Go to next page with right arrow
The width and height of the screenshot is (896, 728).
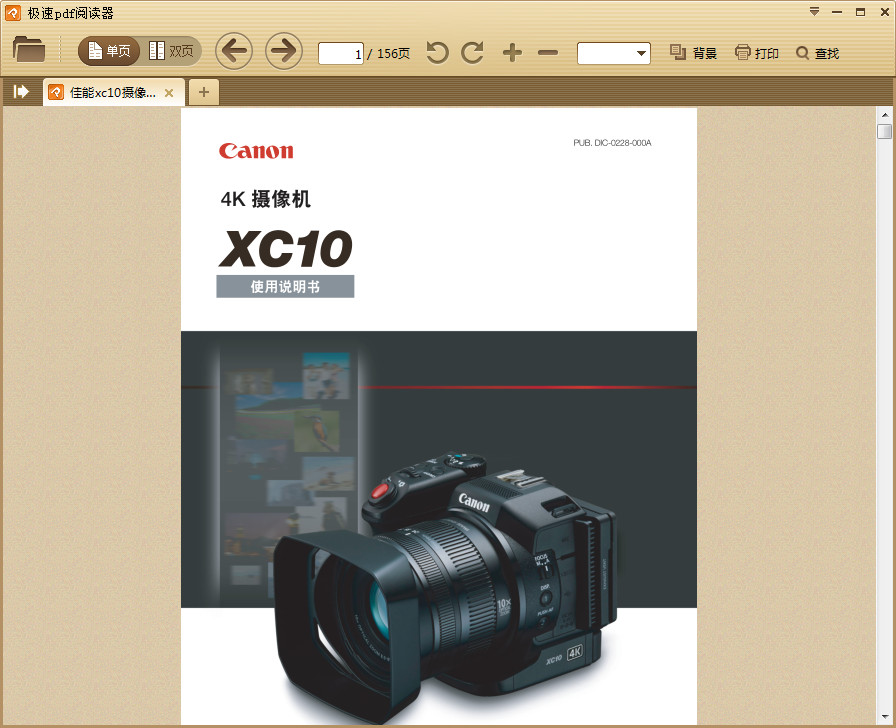pos(284,51)
